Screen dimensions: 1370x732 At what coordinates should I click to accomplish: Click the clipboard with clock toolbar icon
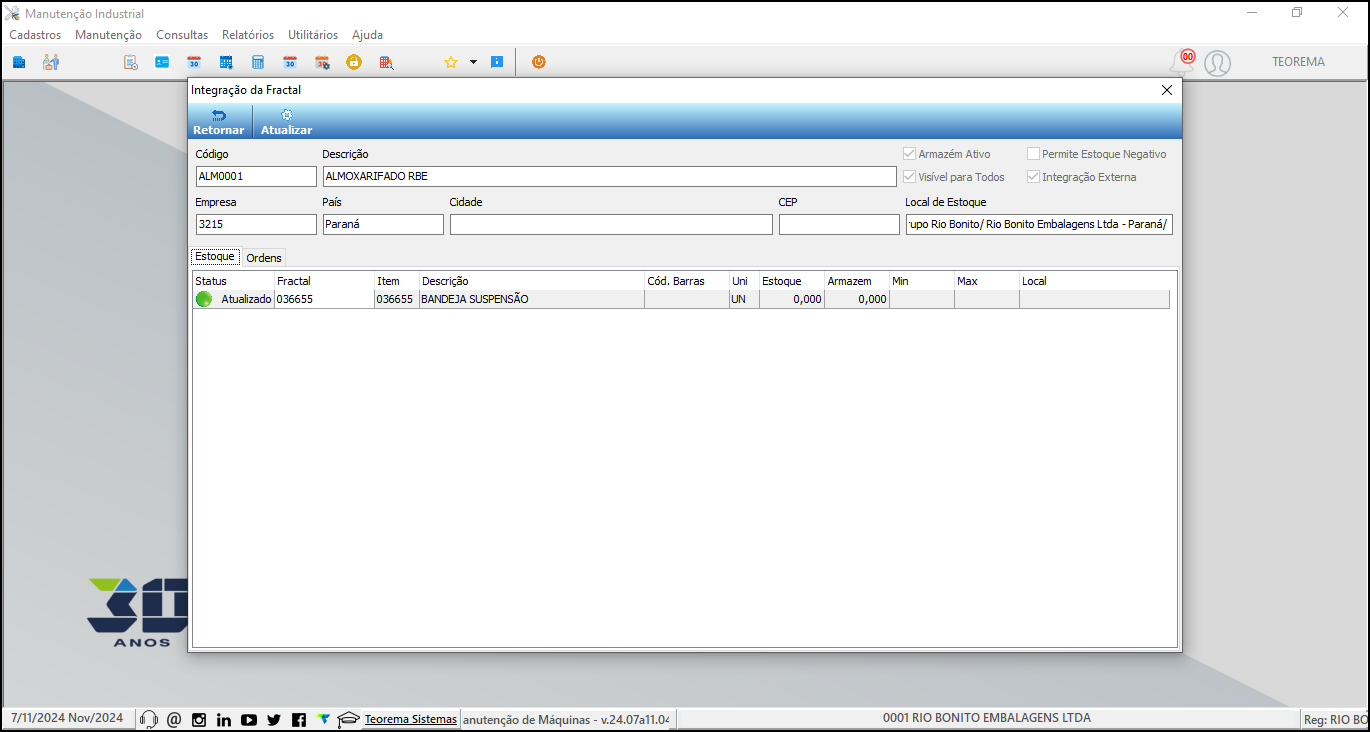[x=131, y=62]
